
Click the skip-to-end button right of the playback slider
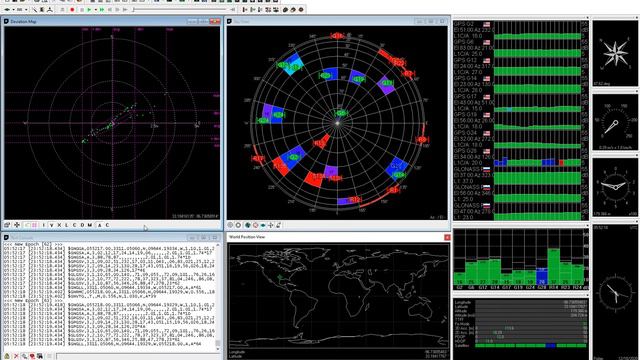coord(233,9)
